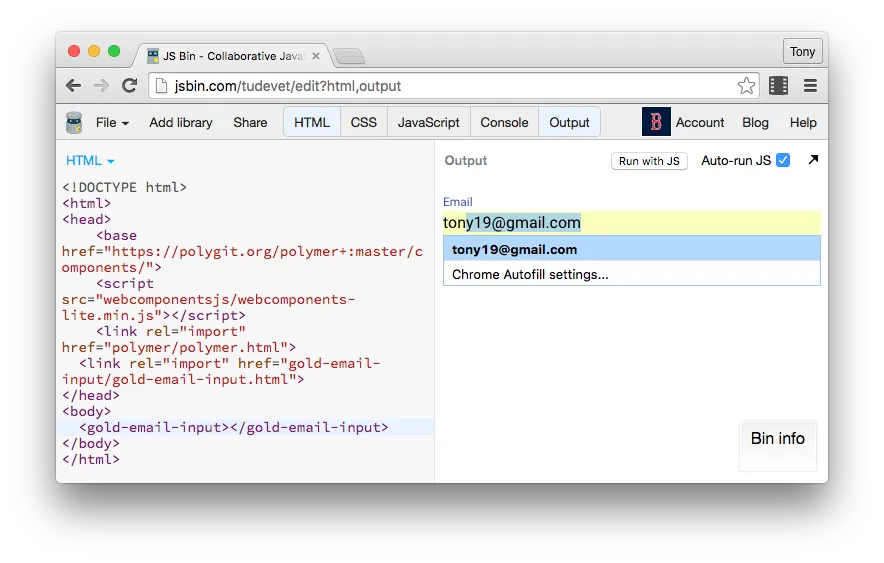
Task: Open a new browser tab
Action: click(x=349, y=56)
